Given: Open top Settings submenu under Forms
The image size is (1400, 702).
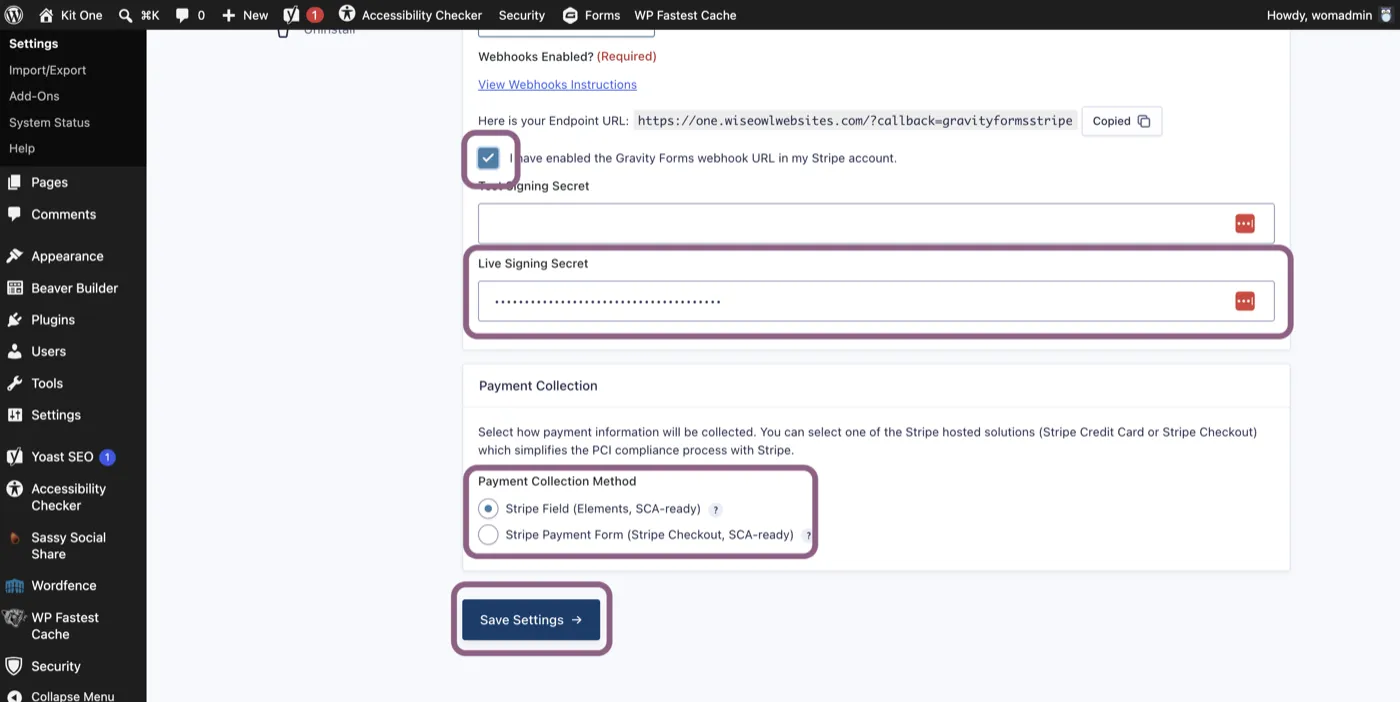Looking at the screenshot, I should [x=34, y=44].
